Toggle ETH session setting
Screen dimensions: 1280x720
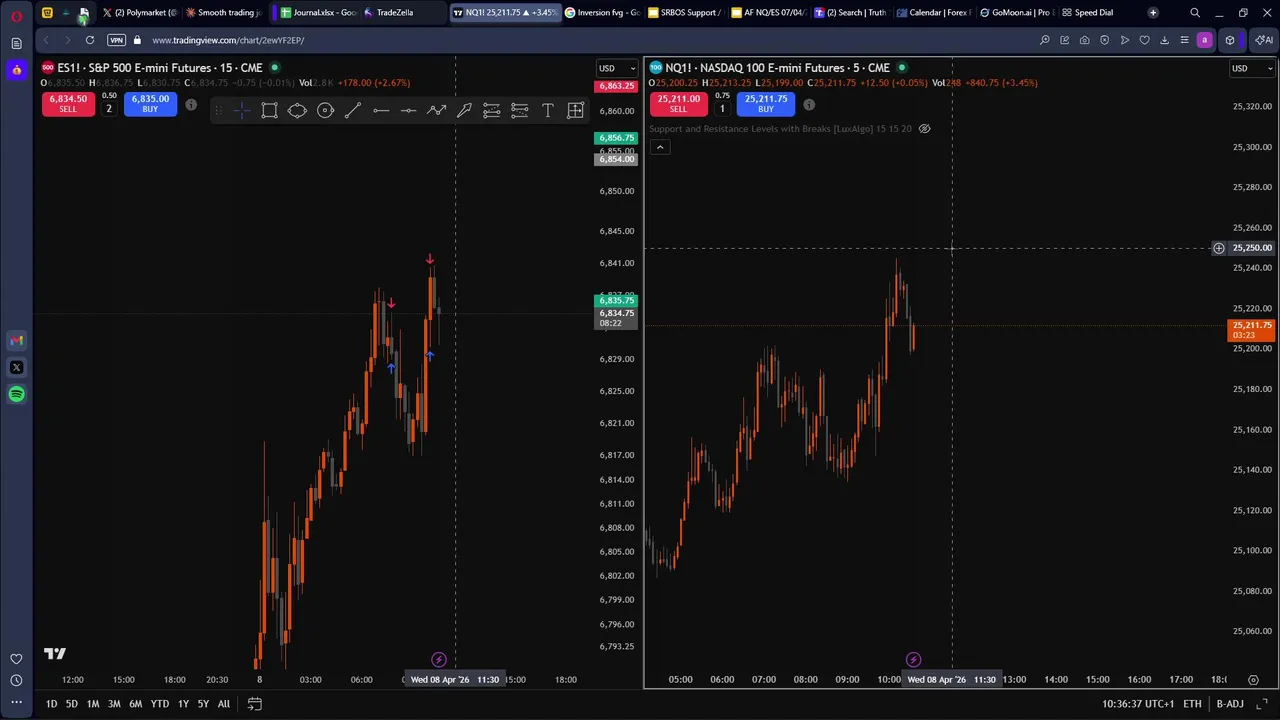[1192, 704]
